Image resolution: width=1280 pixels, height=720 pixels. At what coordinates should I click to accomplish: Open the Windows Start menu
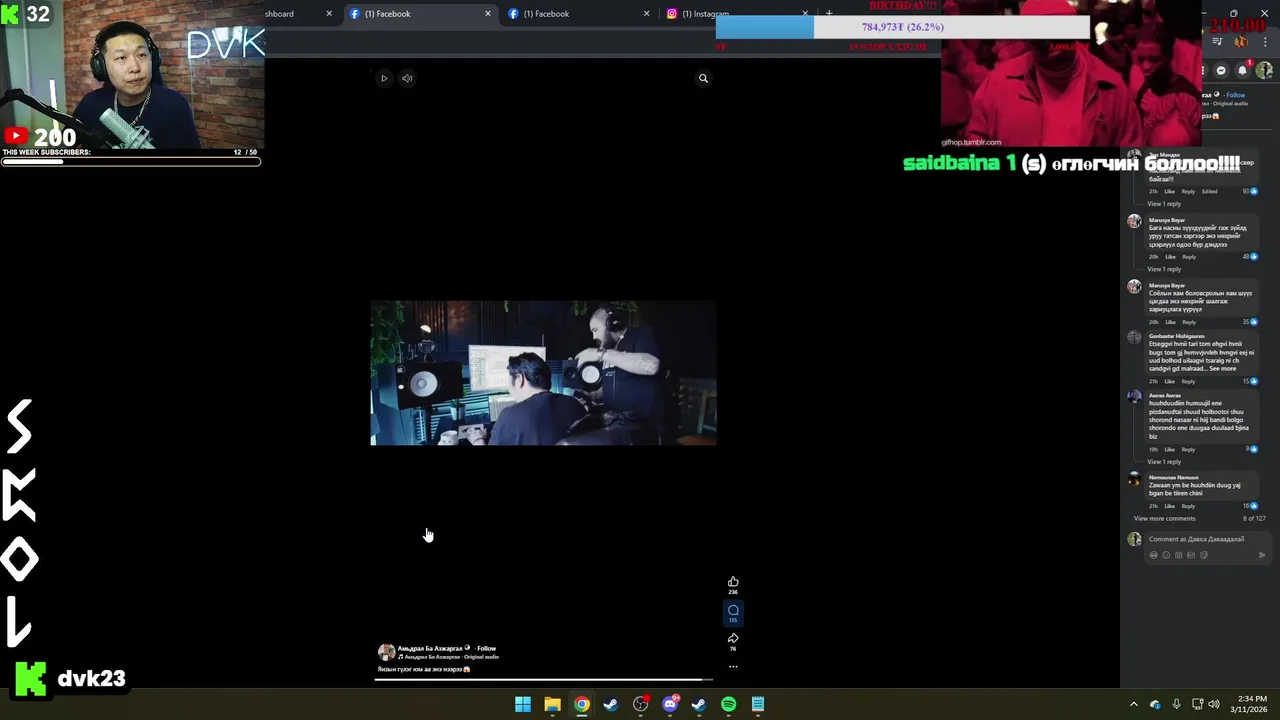(523, 704)
